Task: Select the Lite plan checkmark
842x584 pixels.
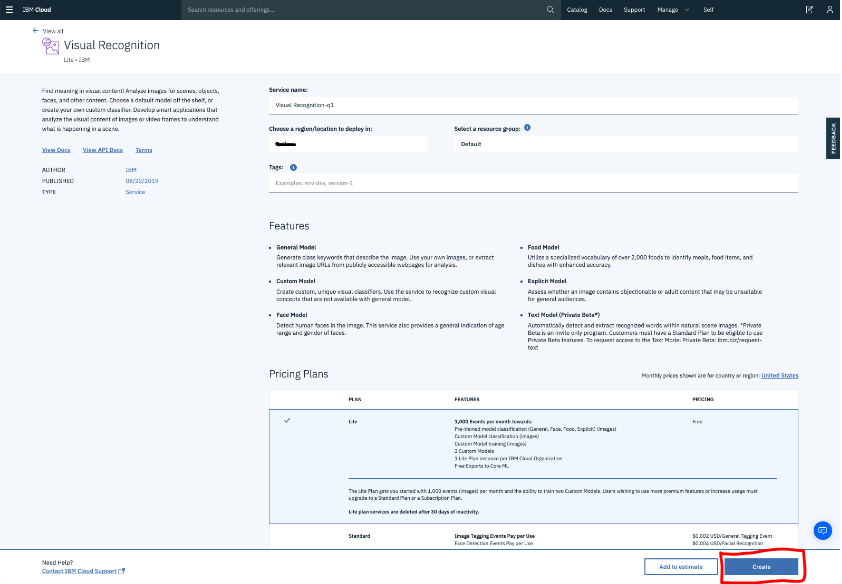Action: pyautogui.click(x=287, y=420)
